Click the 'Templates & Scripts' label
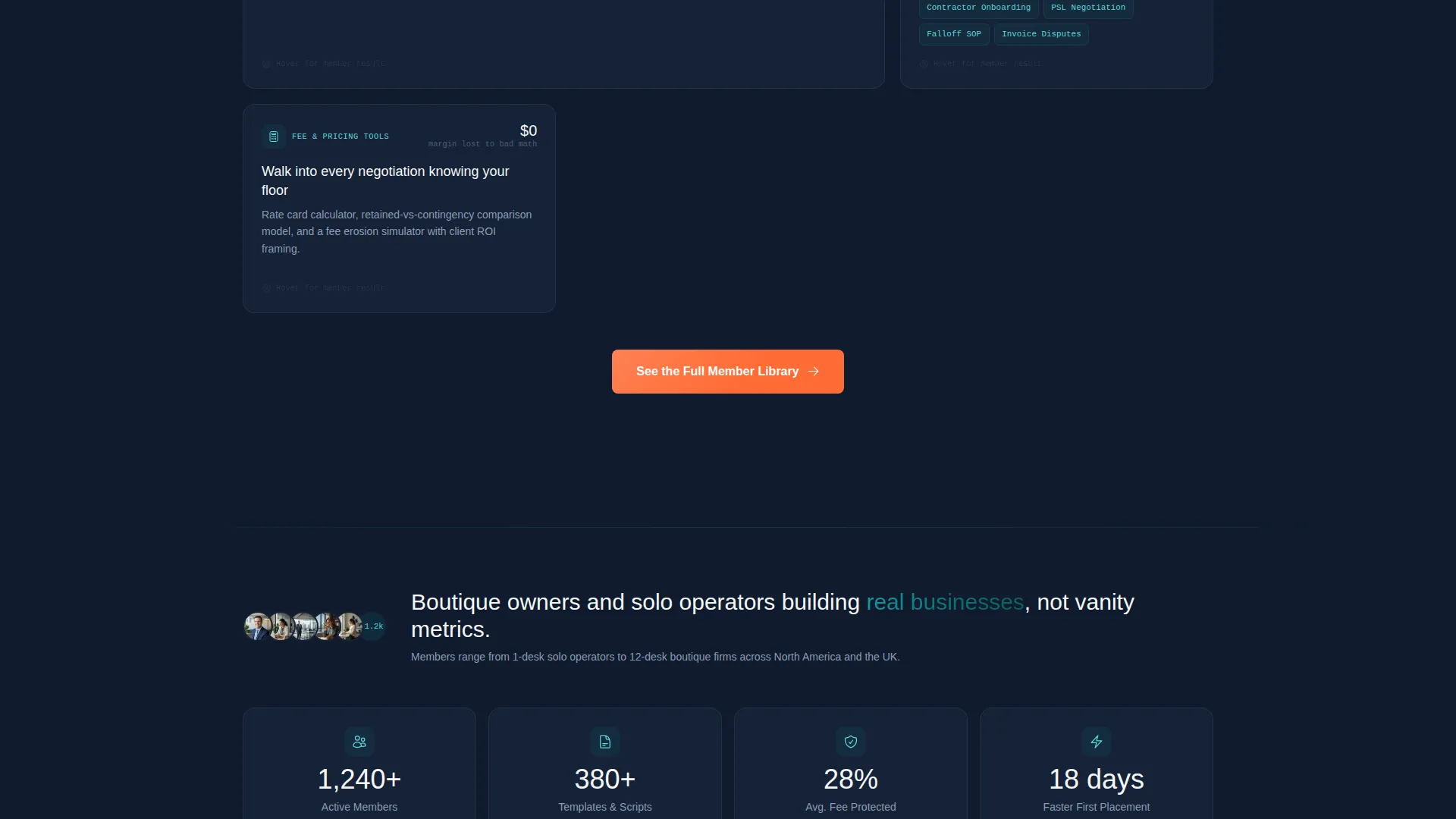The image size is (1456, 819). click(x=605, y=807)
